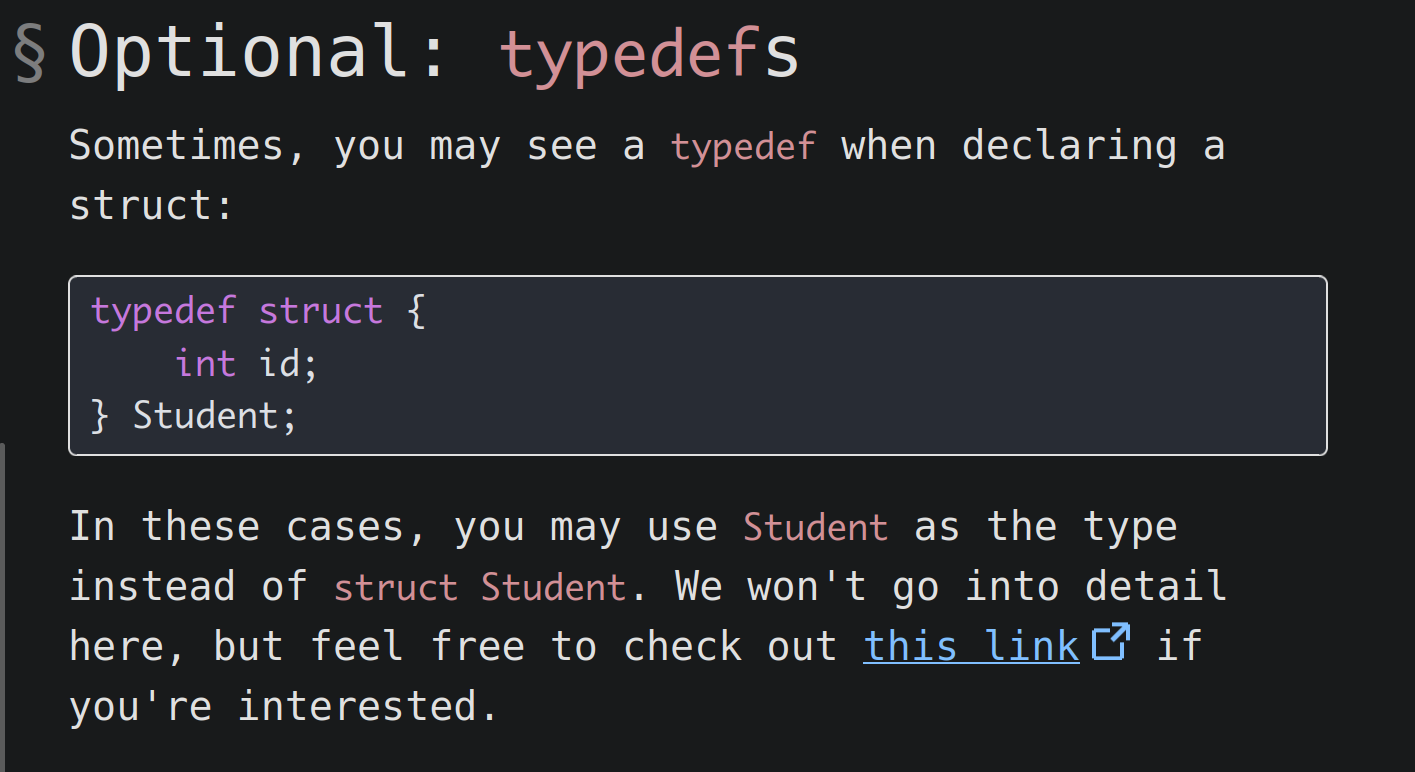The width and height of the screenshot is (1415, 772).
Task: Click the gray scrollbar on left edge
Action: click(2, 607)
